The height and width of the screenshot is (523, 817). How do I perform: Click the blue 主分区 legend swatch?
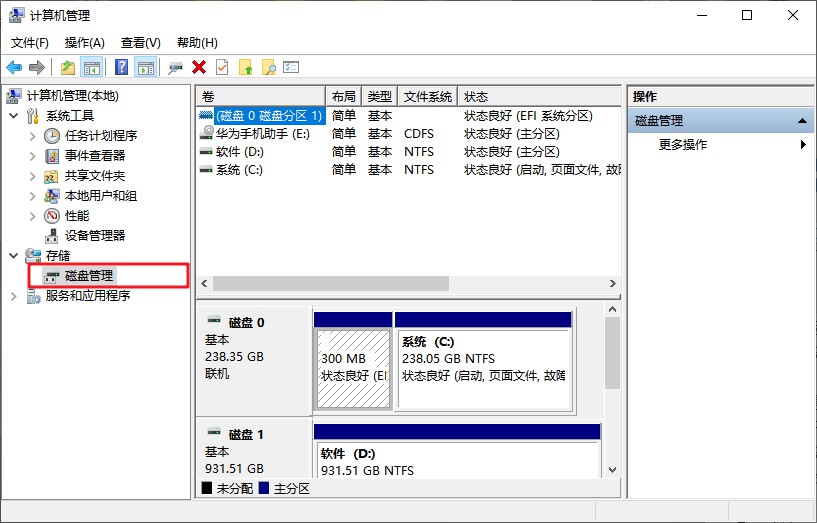click(x=264, y=488)
